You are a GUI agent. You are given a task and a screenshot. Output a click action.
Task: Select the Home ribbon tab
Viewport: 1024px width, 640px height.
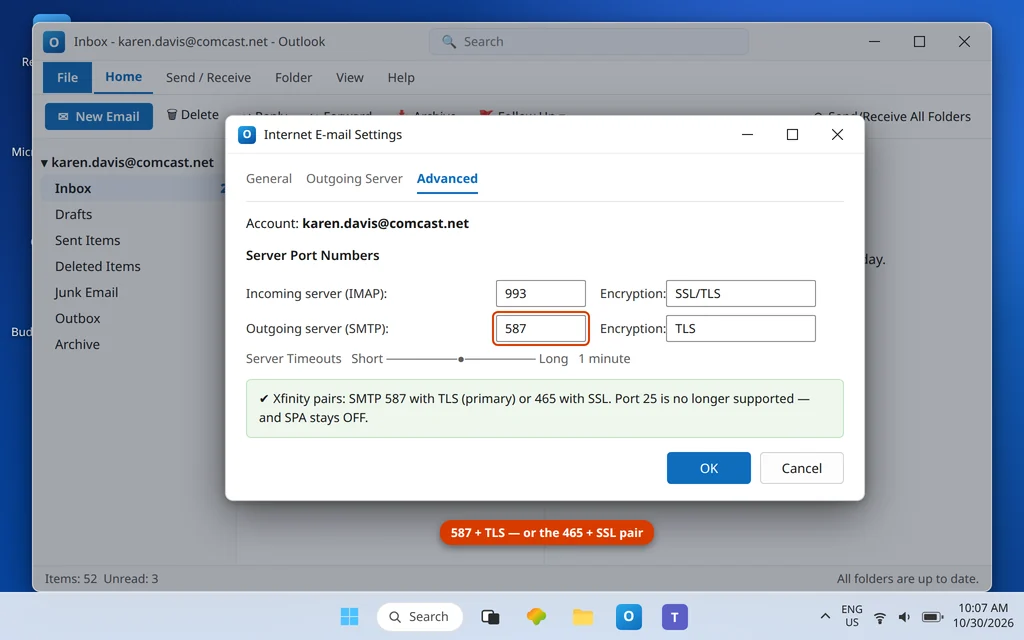(123, 77)
